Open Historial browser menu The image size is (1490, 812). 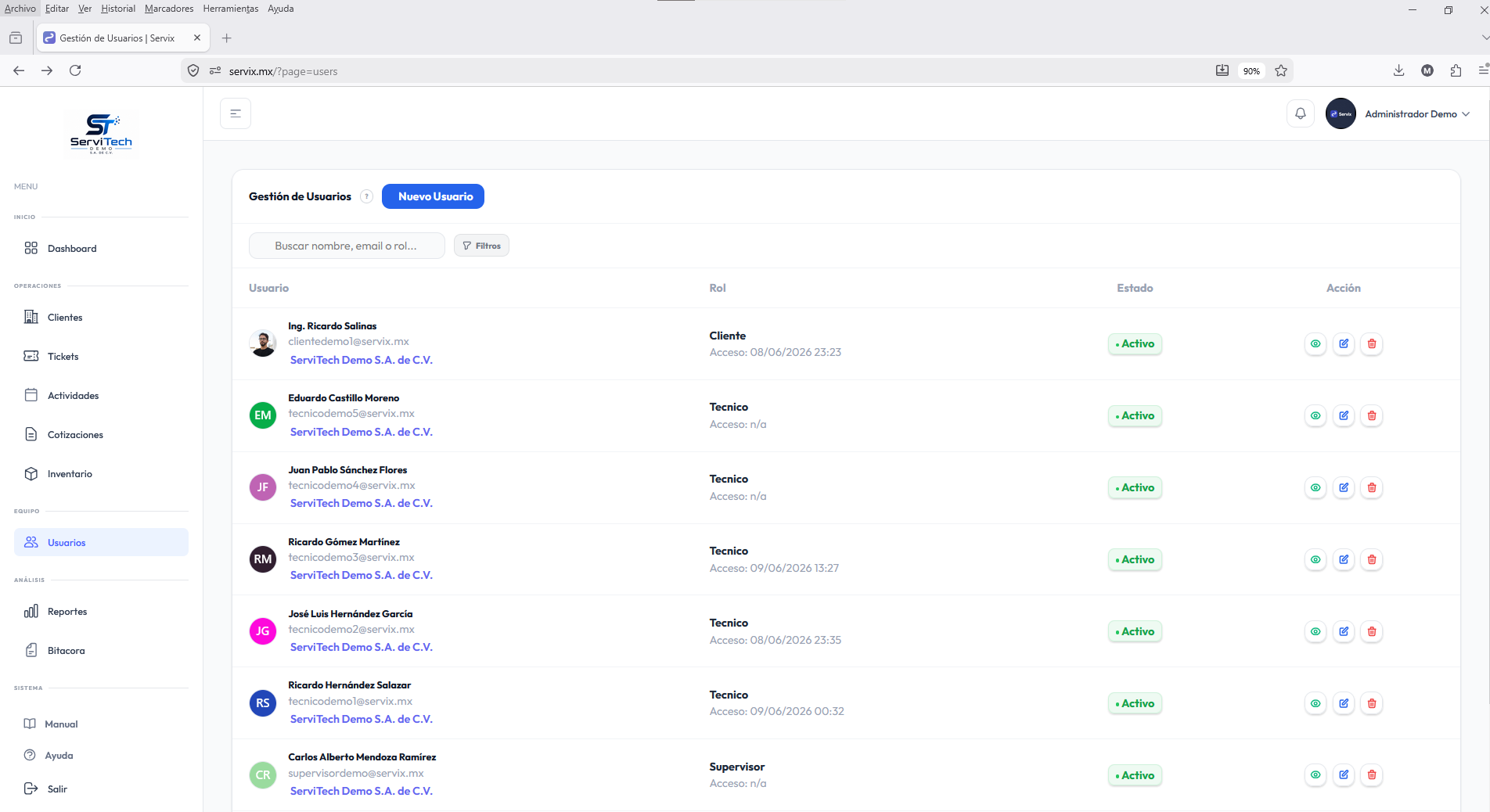coord(117,9)
